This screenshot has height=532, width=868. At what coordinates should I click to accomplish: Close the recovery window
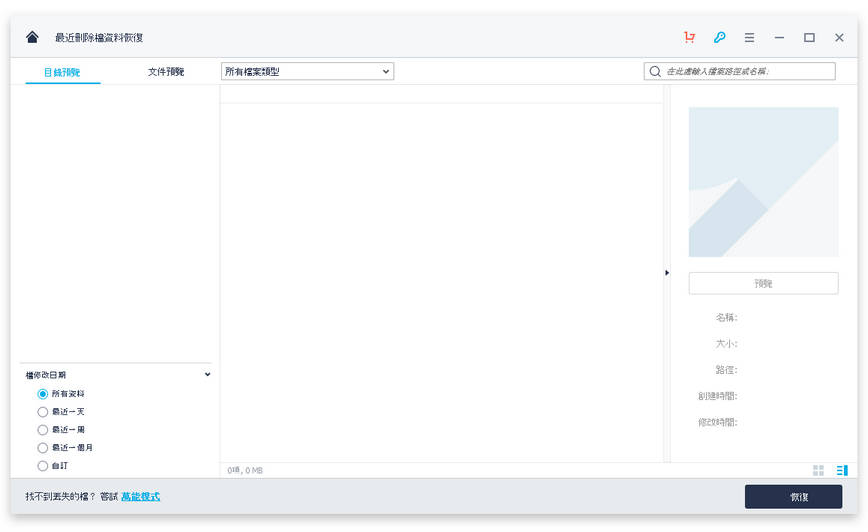point(839,38)
